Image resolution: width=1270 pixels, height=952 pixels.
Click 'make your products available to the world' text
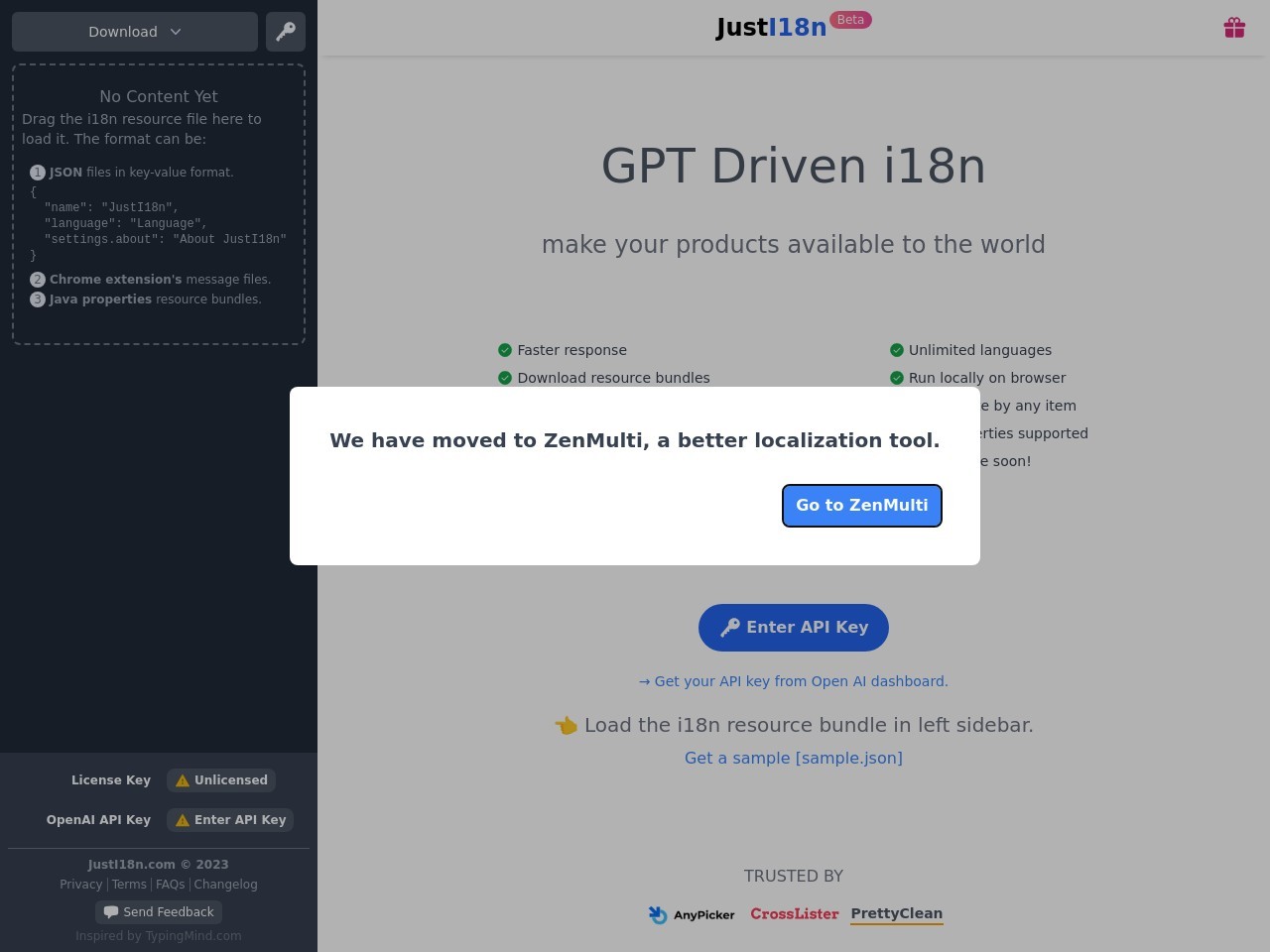click(794, 245)
